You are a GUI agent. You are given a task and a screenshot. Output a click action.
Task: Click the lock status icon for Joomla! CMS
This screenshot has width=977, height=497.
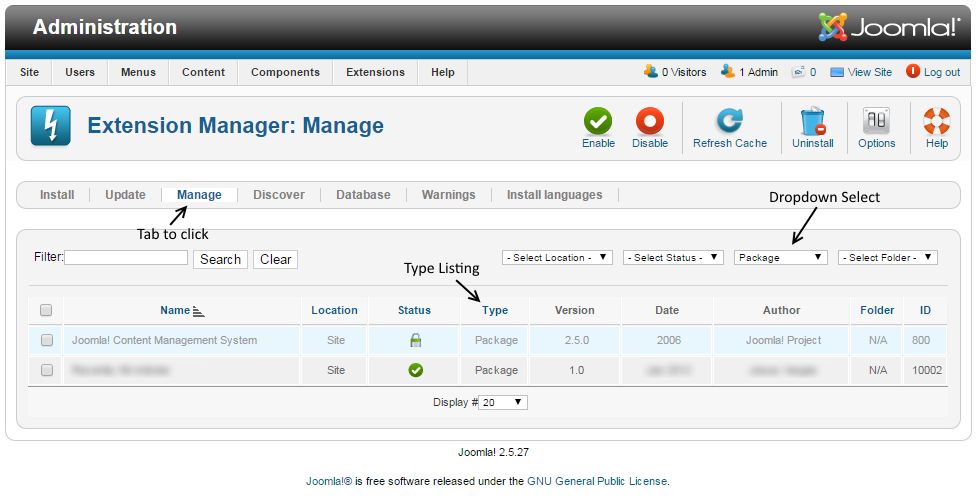(x=416, y=340)
